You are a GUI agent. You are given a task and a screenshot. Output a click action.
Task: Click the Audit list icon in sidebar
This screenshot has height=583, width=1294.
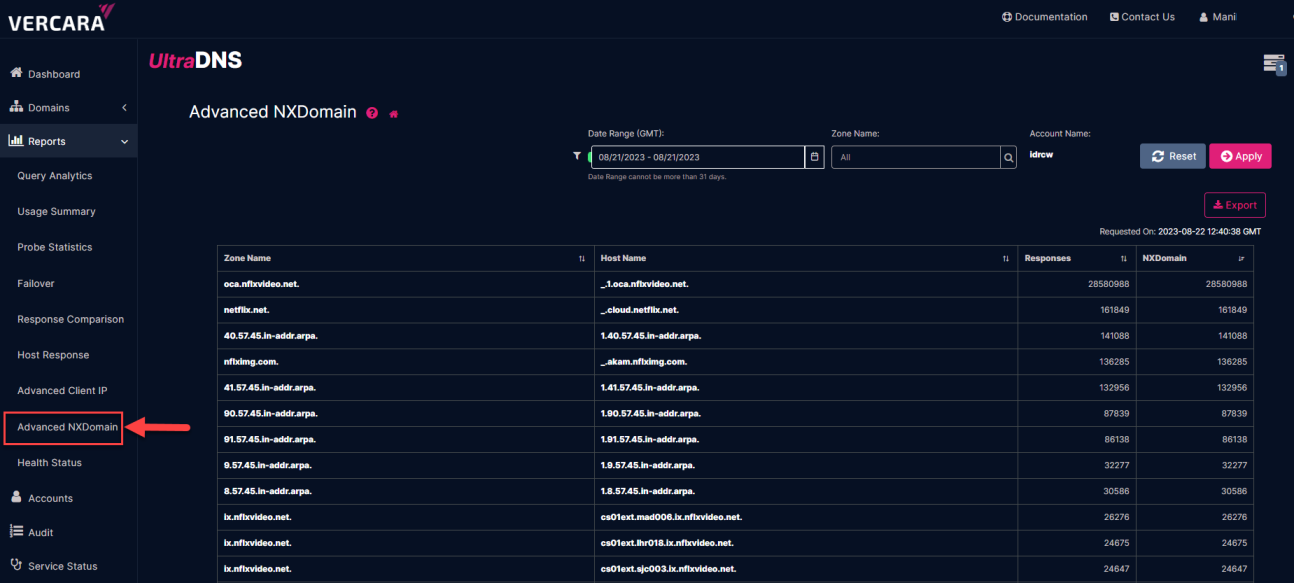16,531
